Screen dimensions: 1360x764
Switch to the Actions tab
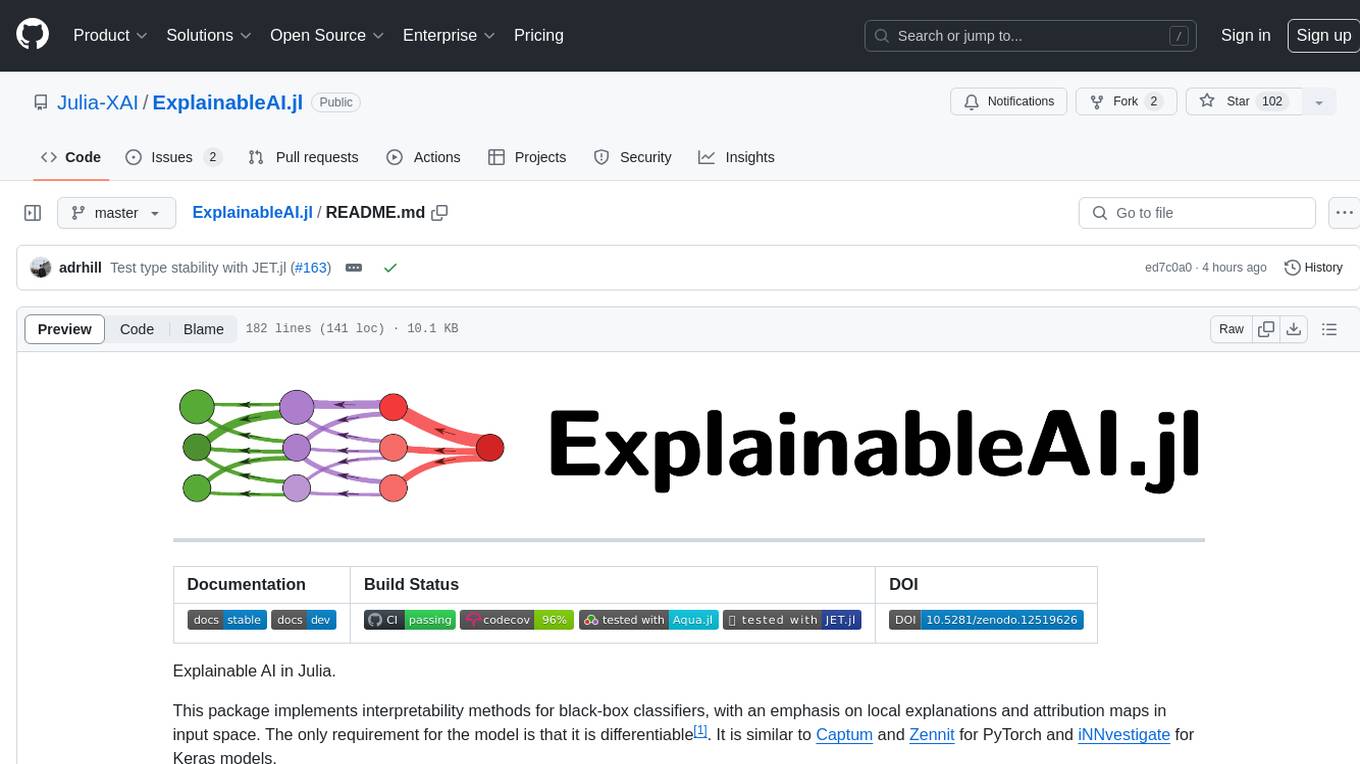pyautogui.click(x=423, y=157)
